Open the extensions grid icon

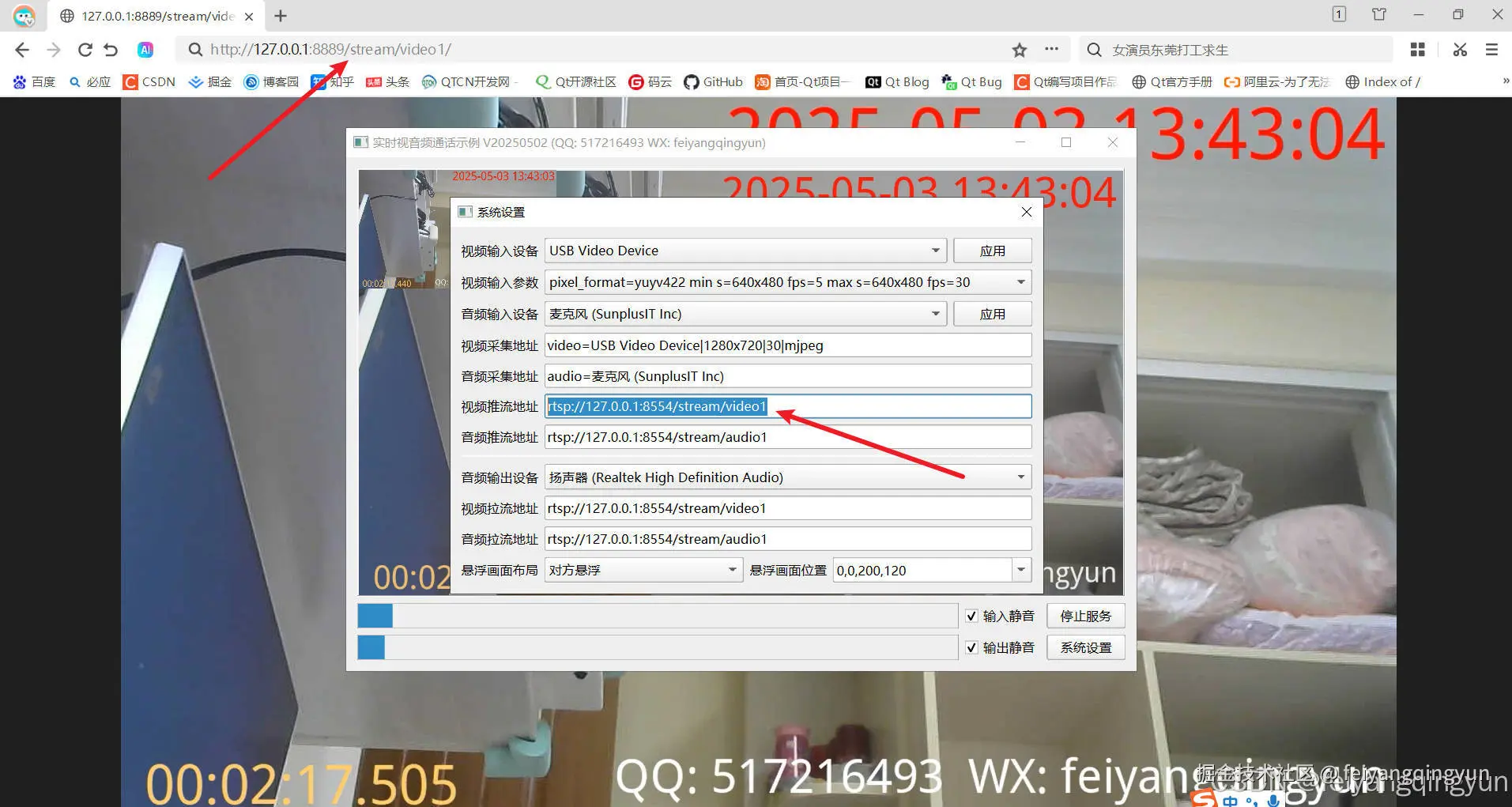(1416, 49)
